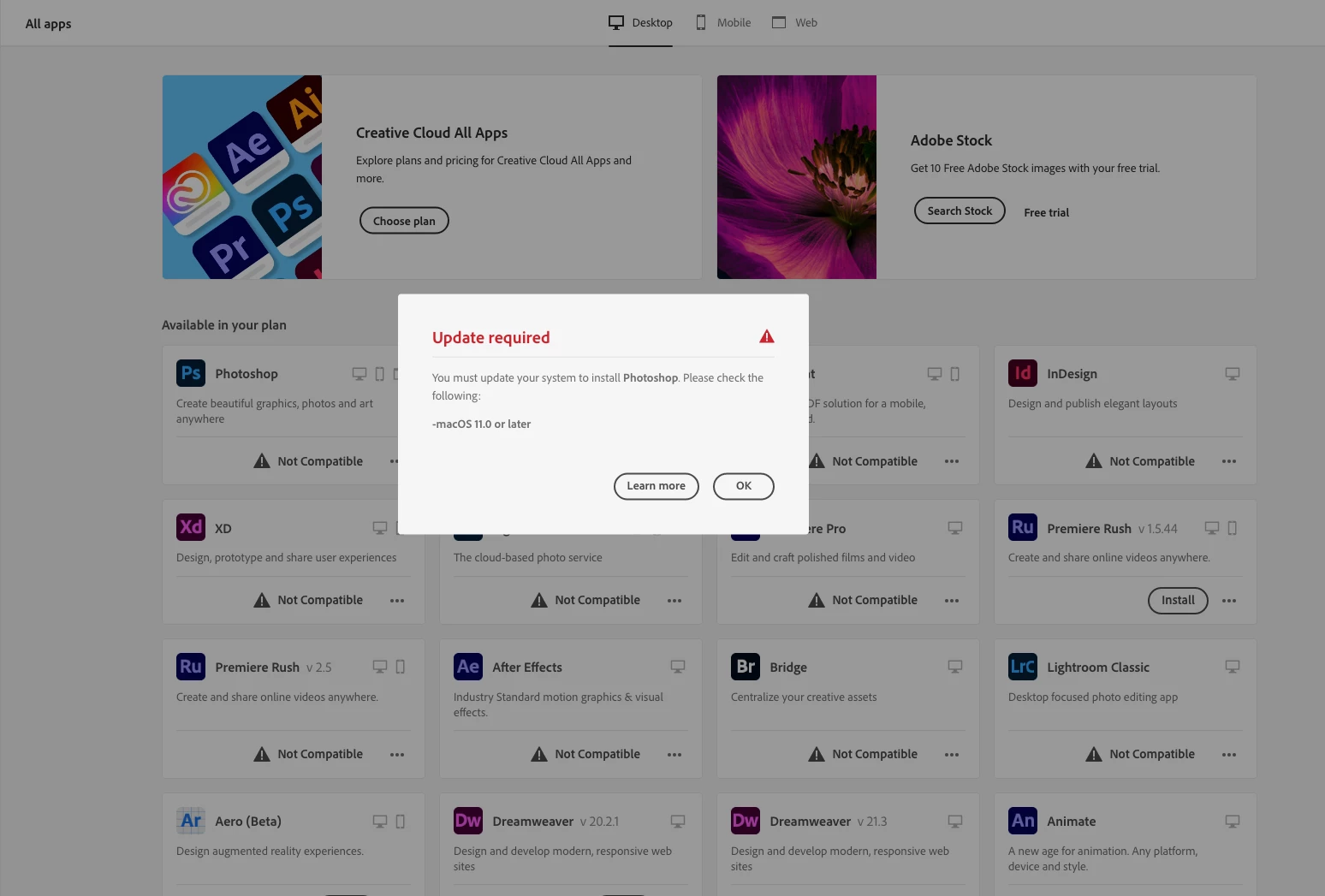Click the Adobe Stock title
The image size is (1325, 896).
pyautogui.click(x=951, y=140)
